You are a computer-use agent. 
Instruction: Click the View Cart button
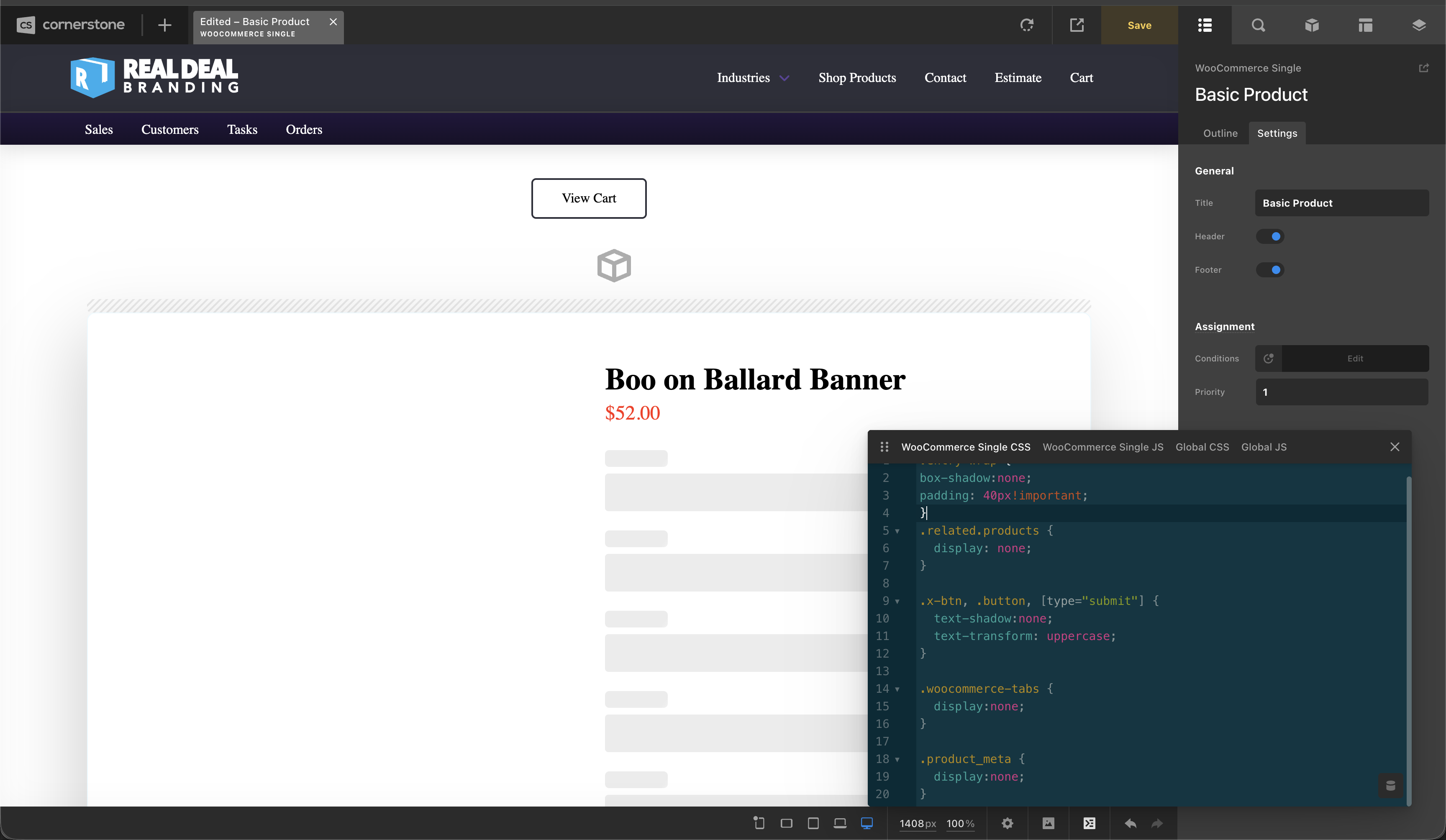589,199
